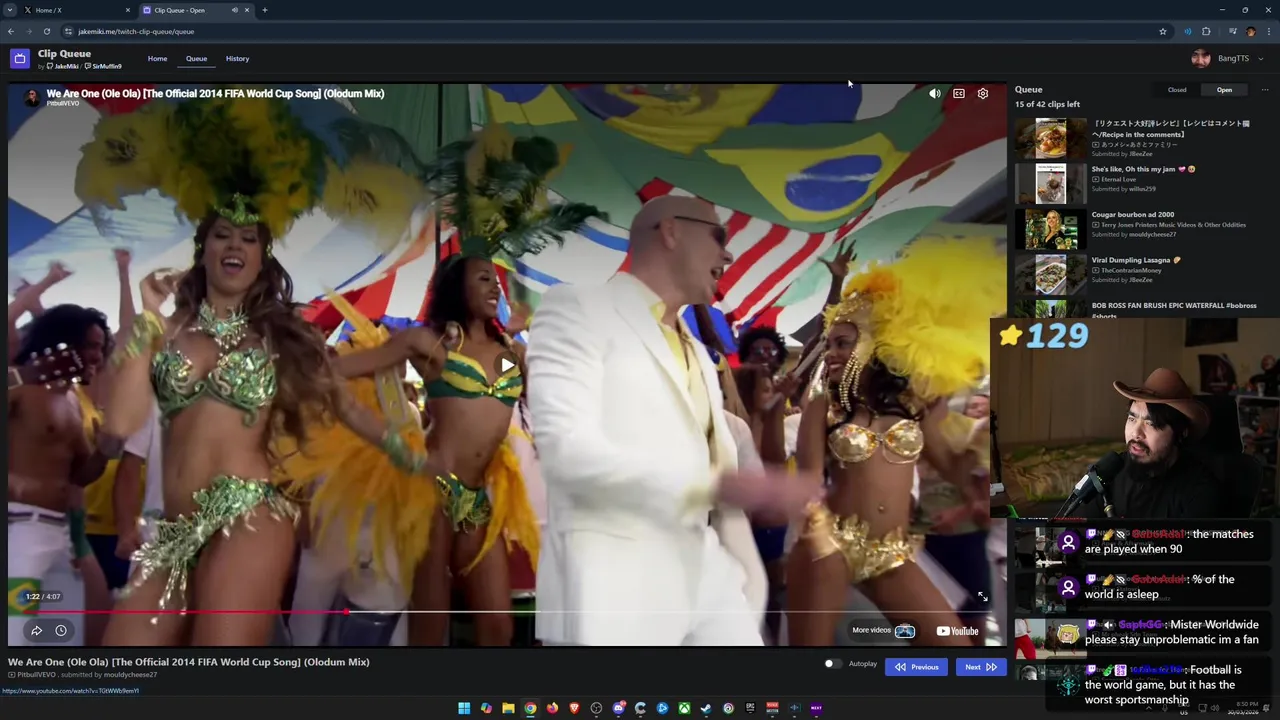Toggle closed captions on the video

click(x=958, y=93)
